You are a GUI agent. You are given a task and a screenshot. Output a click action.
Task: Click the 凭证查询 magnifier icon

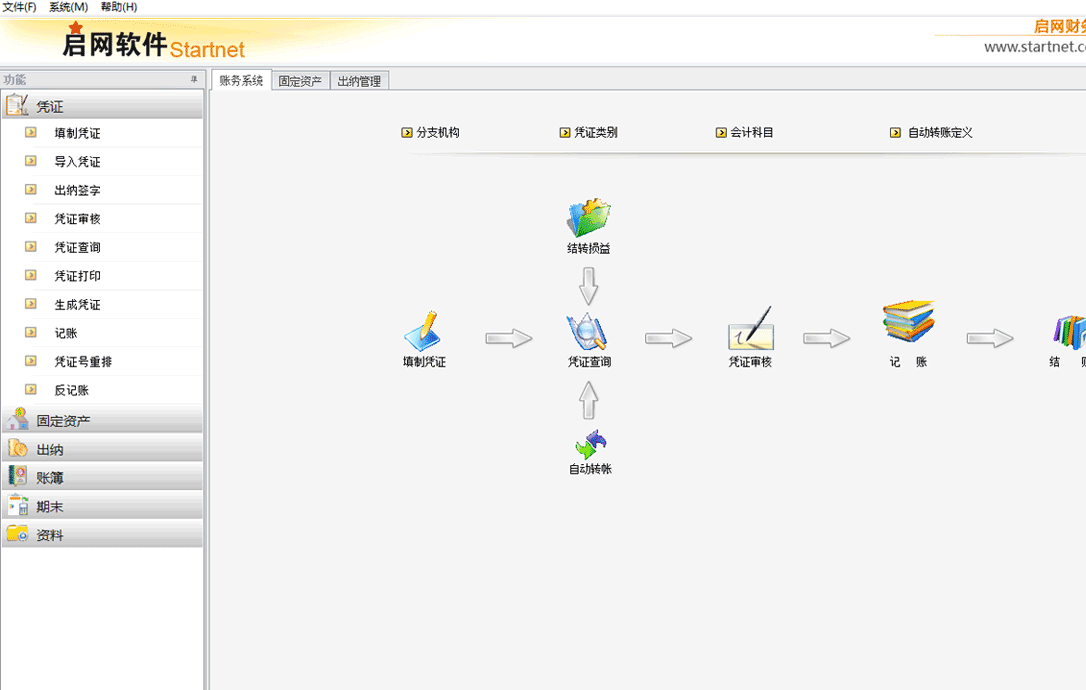pyautogui.click(x=588, y=331)
